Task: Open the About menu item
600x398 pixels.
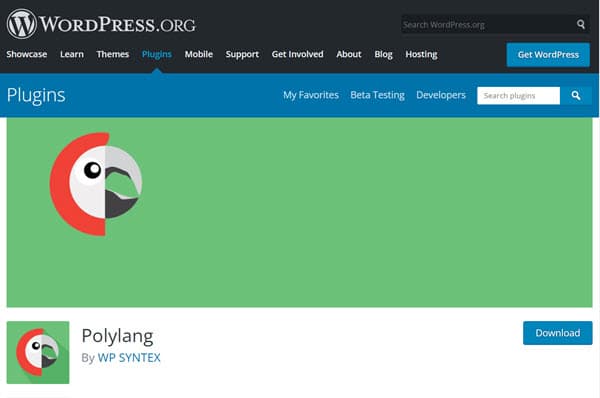Action: [x=349, y=54]
